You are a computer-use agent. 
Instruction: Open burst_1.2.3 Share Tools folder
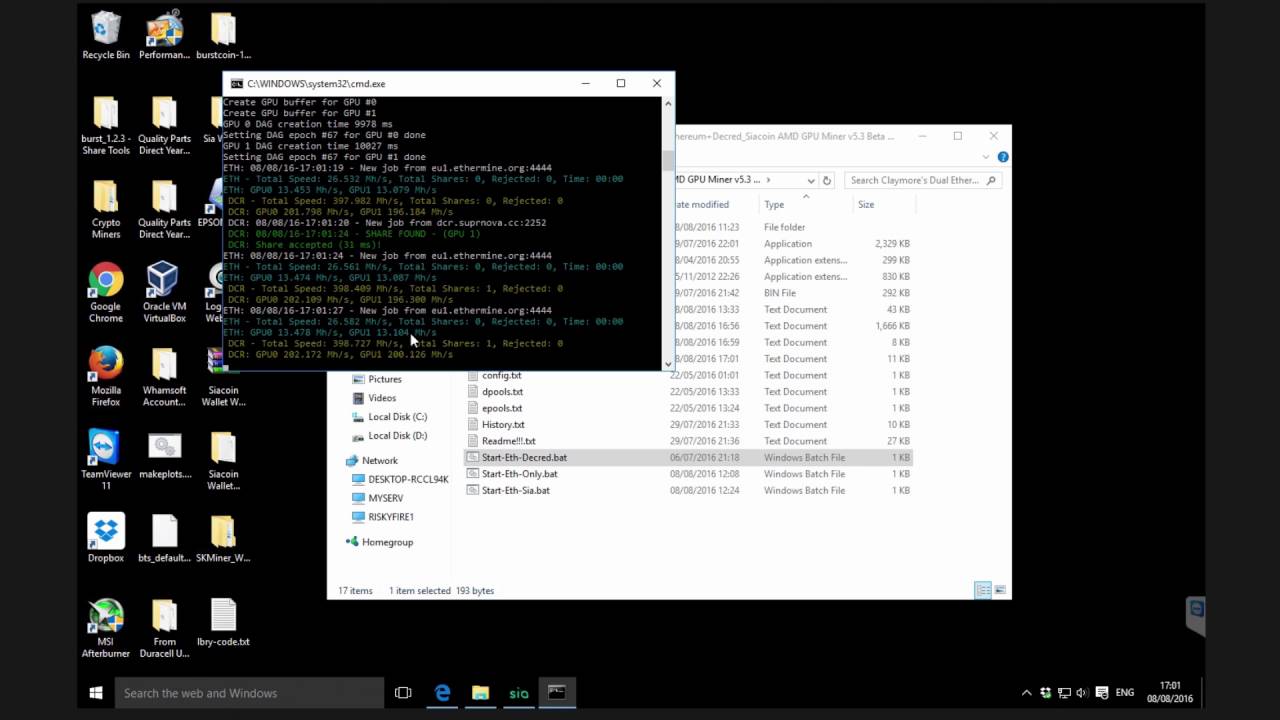[105, 126]
